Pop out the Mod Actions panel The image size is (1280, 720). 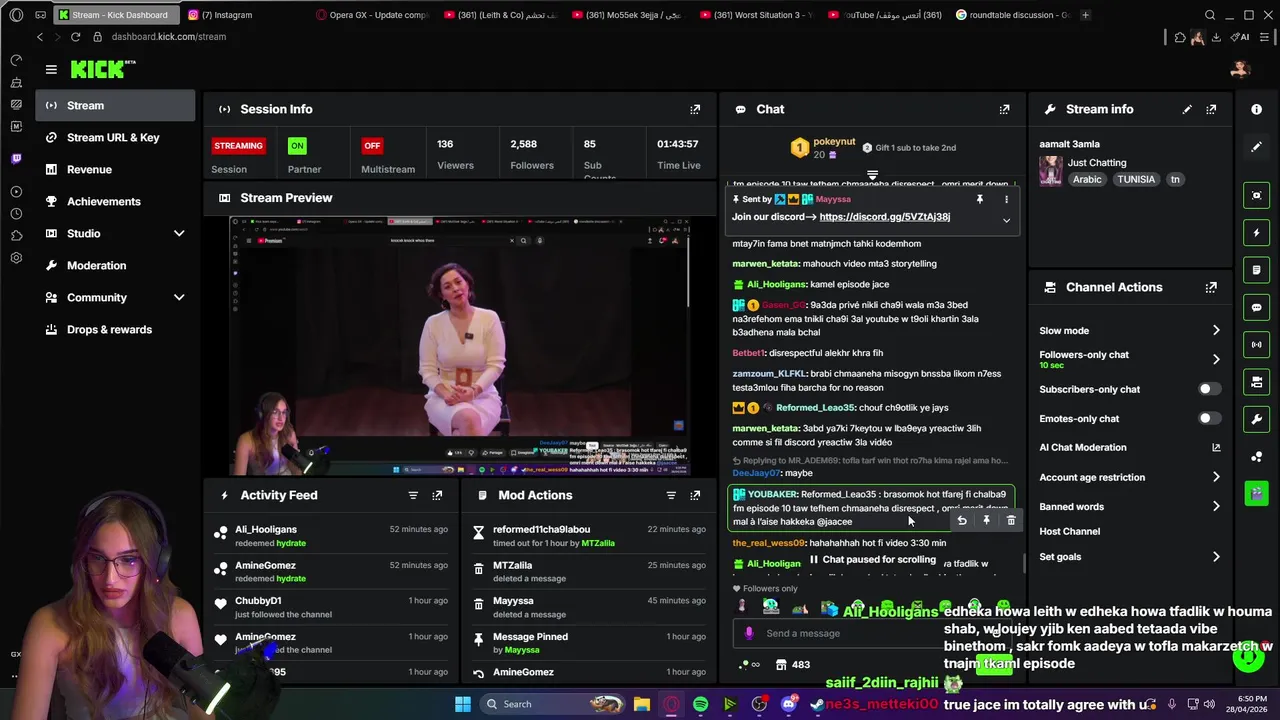point(695,495)
